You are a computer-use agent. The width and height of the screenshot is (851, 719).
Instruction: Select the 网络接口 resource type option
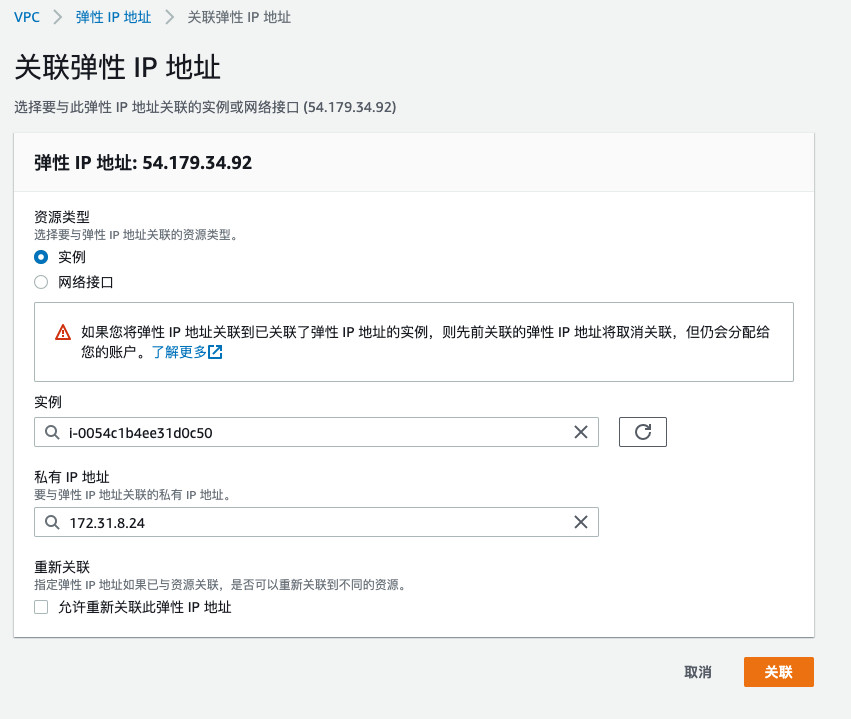[x=40, y=282]
